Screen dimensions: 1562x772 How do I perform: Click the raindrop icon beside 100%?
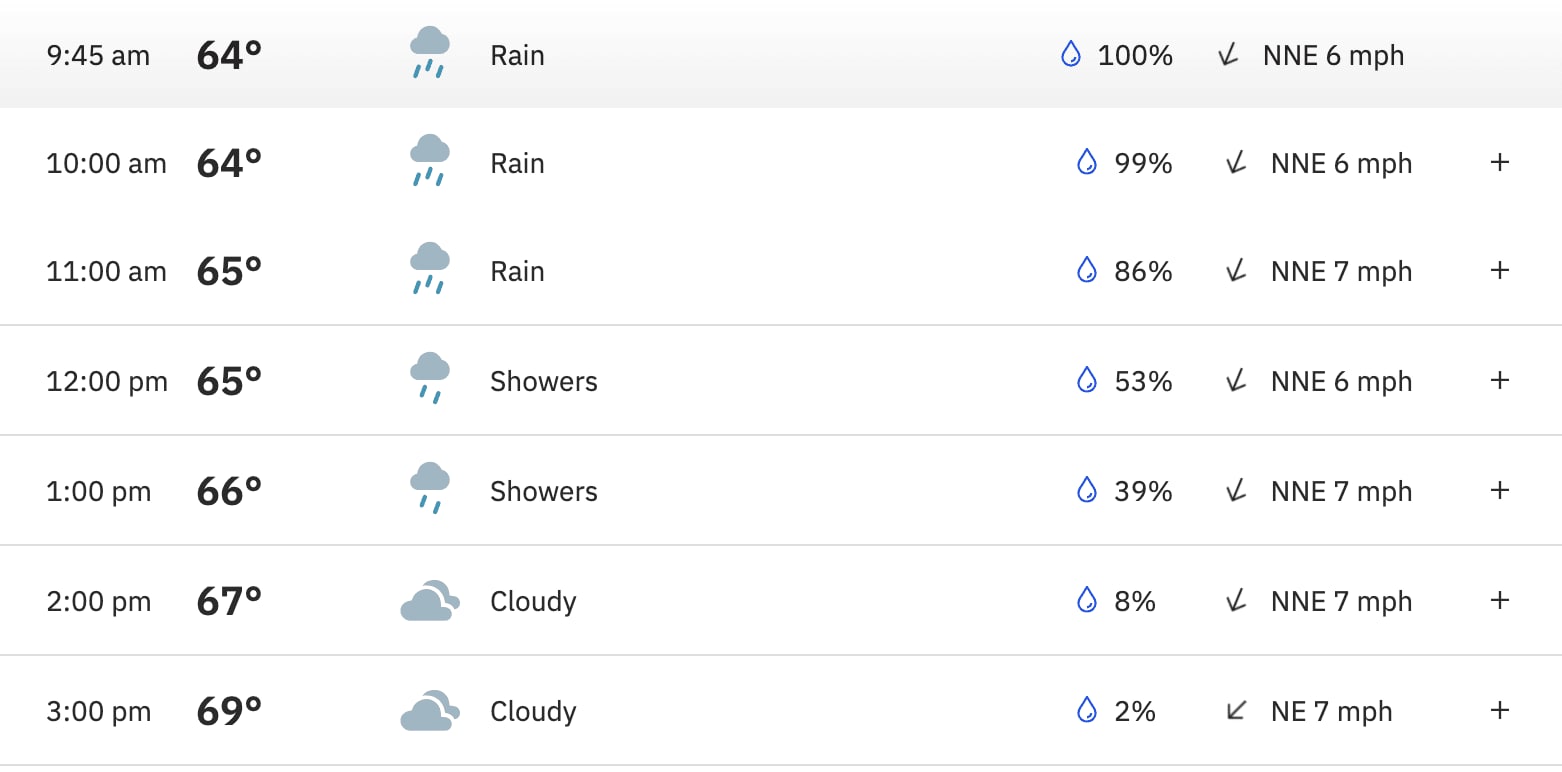(1071, 54)
